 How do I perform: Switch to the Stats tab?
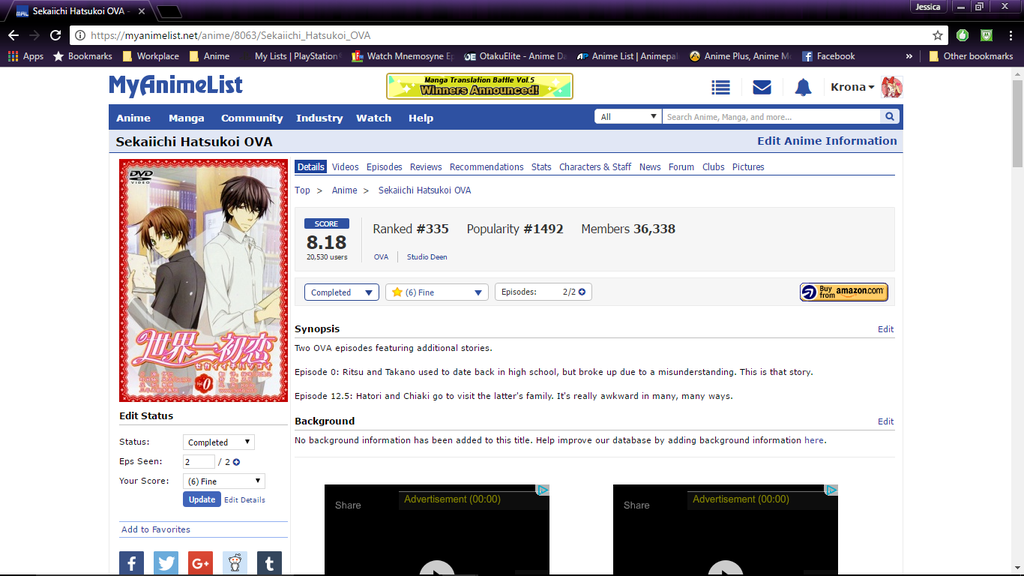pos(541,167)
